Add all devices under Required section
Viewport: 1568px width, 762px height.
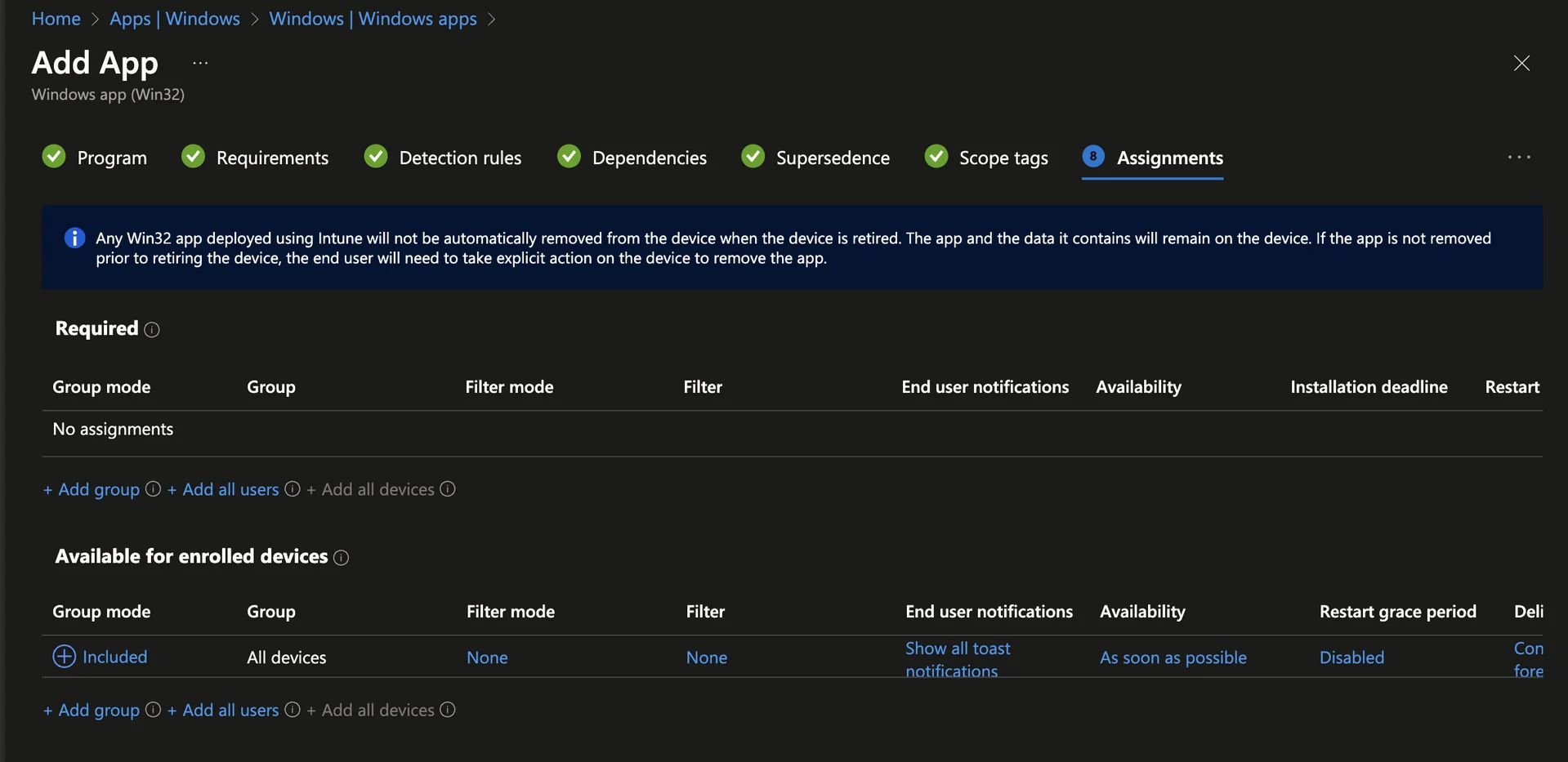(370, 489)
